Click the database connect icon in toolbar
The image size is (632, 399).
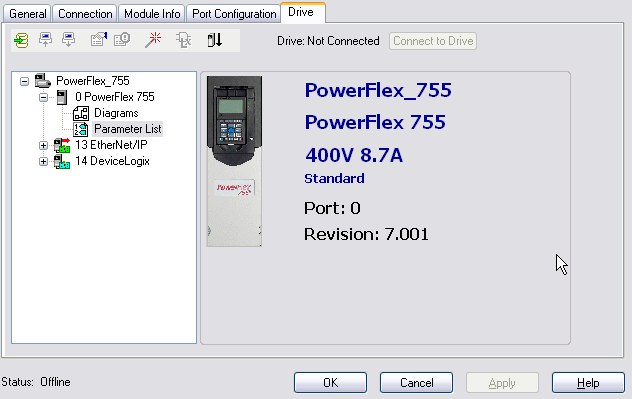[x=21, y=40]
